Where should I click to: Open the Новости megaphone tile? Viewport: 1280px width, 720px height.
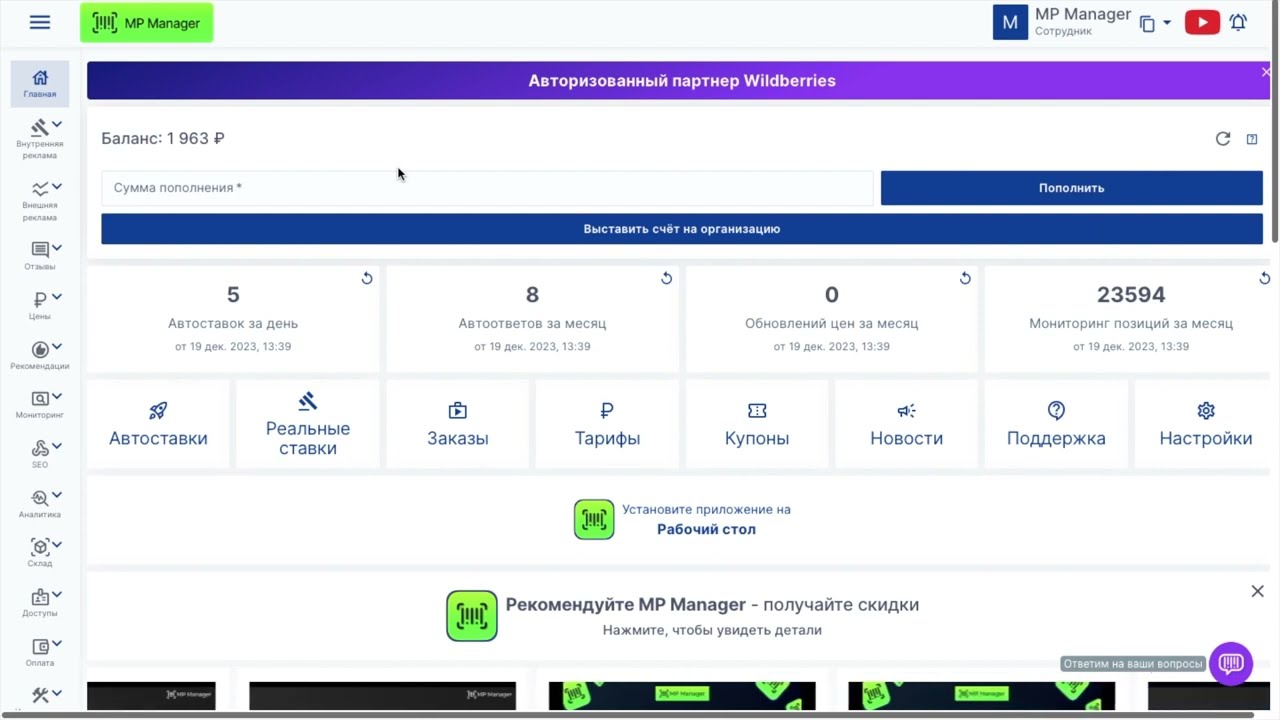tap(906, 425)
